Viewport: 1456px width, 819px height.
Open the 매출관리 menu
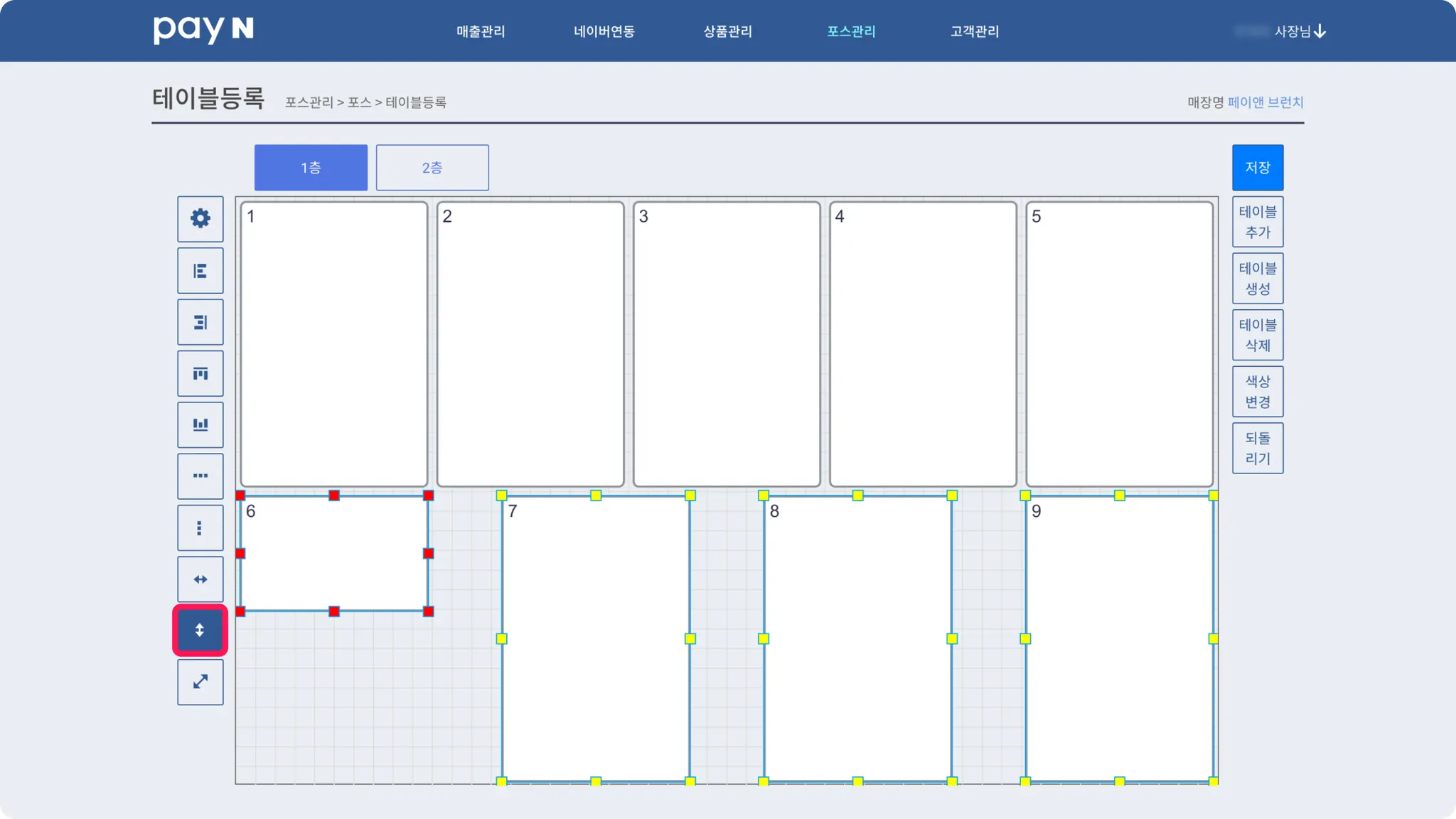pos(481,31)
